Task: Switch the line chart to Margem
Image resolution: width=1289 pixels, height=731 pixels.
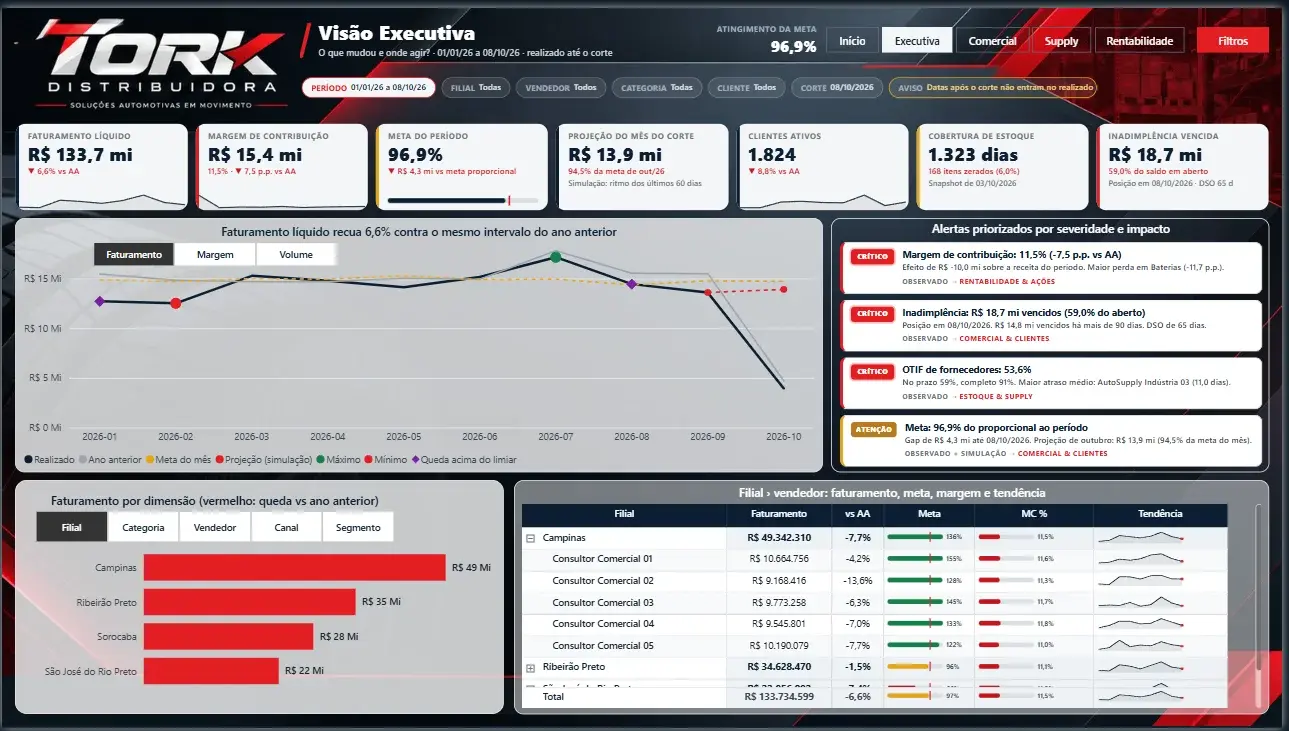Action: point(215,255)
